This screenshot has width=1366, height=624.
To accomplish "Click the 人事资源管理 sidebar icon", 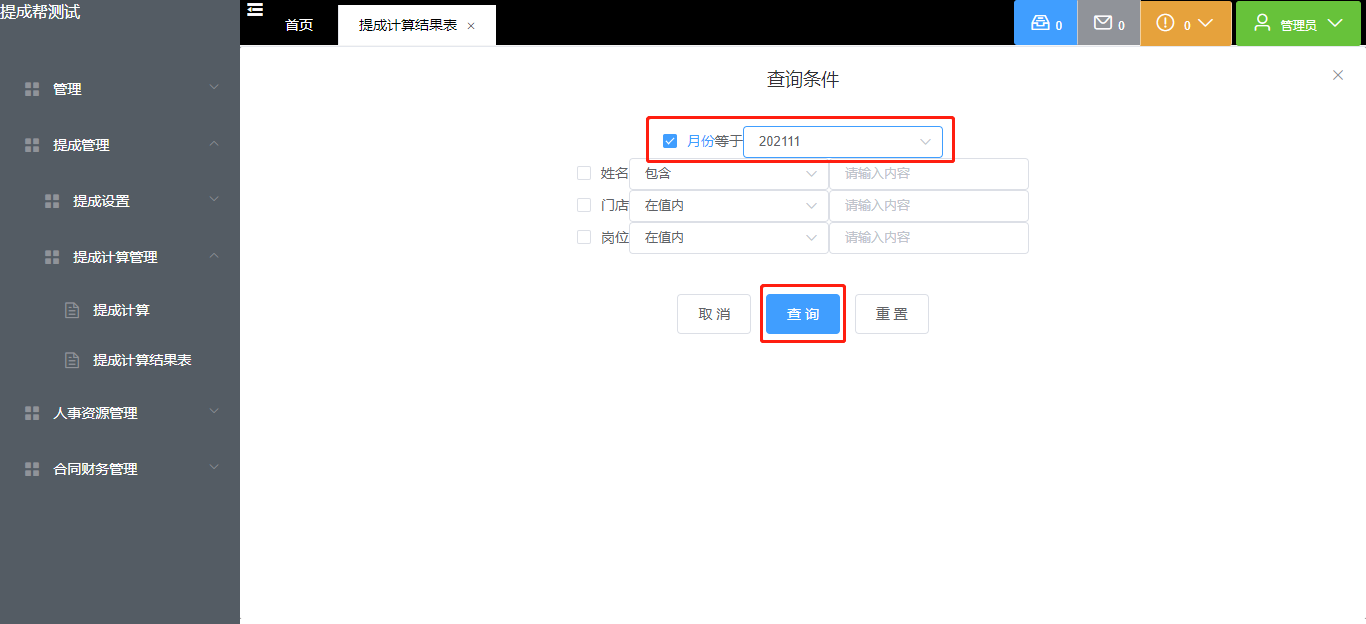I will click(31, 412).
